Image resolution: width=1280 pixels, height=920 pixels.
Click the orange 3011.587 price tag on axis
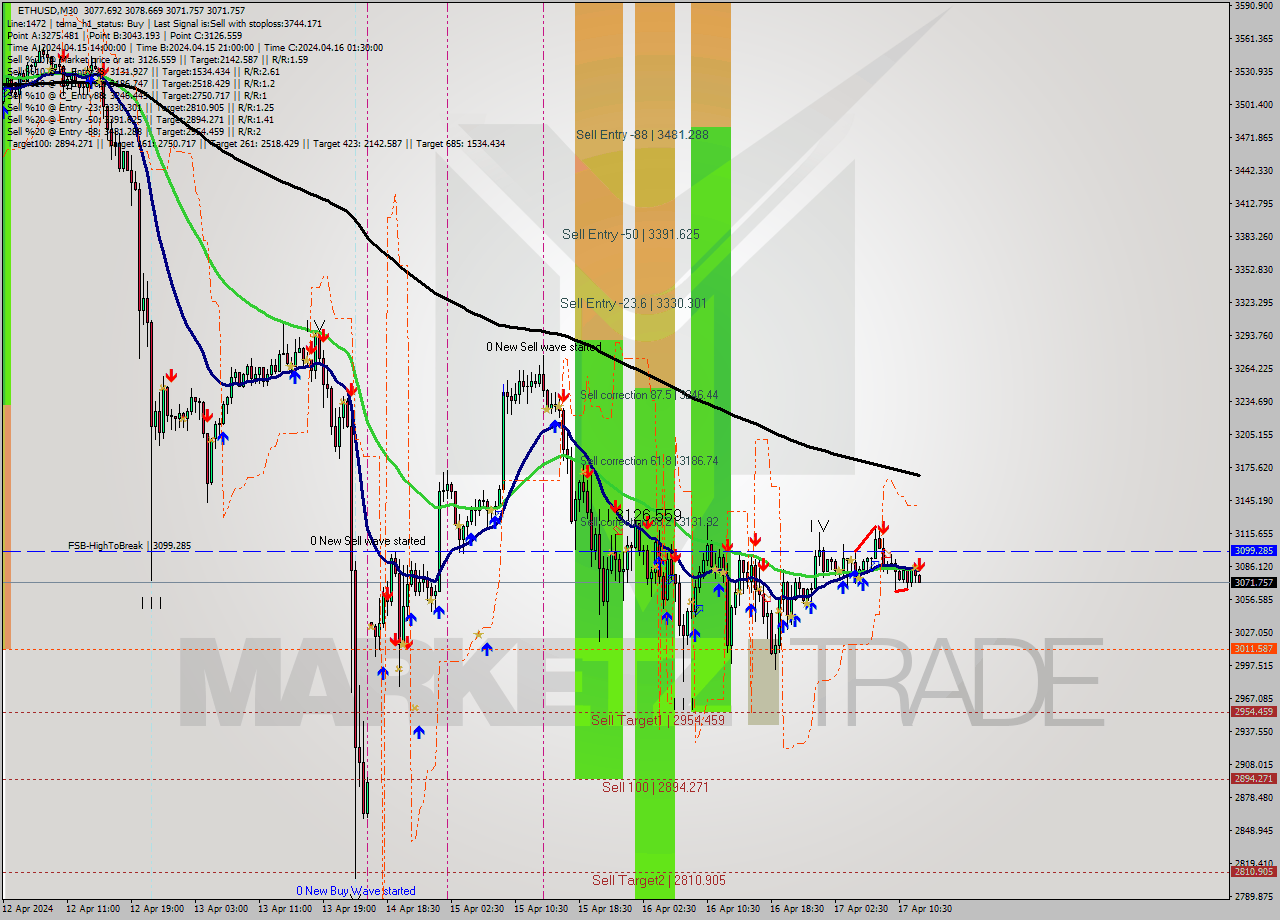click(x=1254, y=649)
